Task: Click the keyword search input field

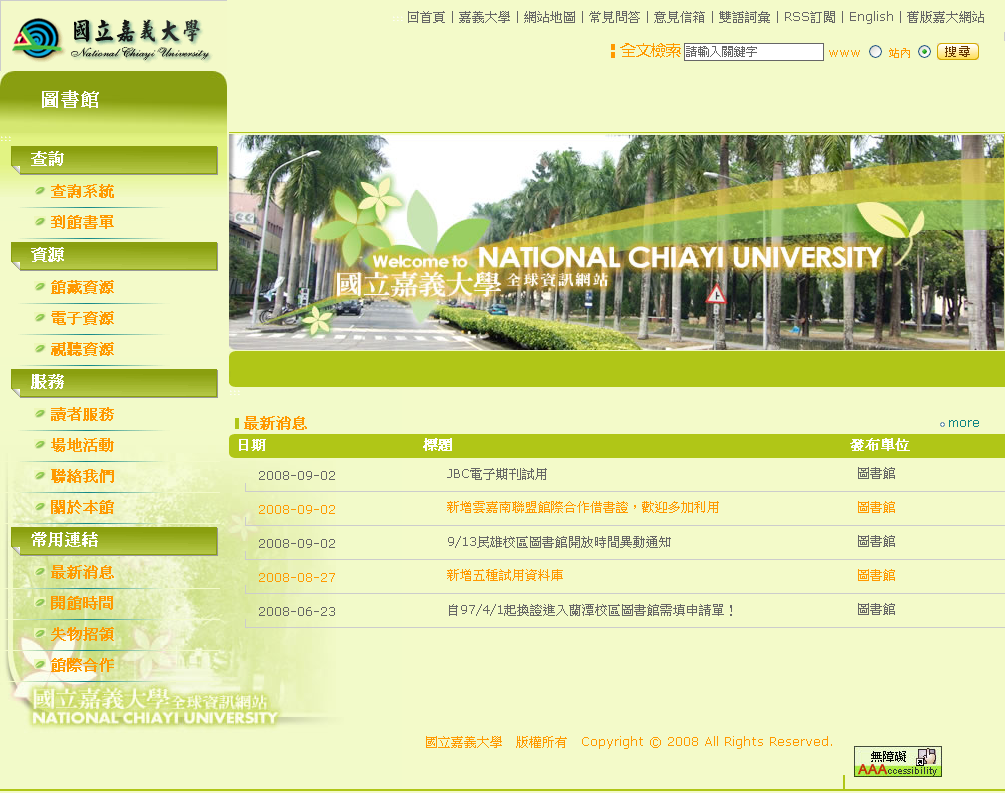Action: [754, 52]
